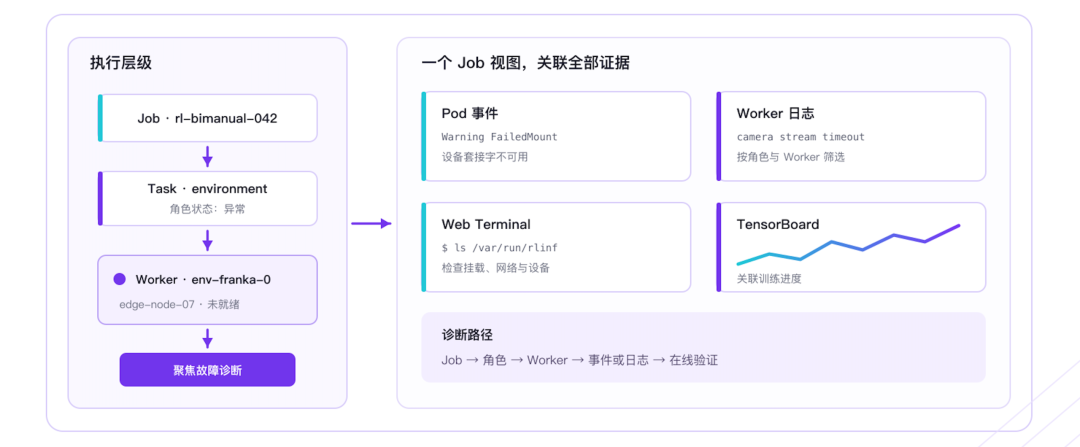The width and height of the screenshot is (1080, 447).
Task: Click the '检查挂载、网络与设备' text
Action: point(496,268)
